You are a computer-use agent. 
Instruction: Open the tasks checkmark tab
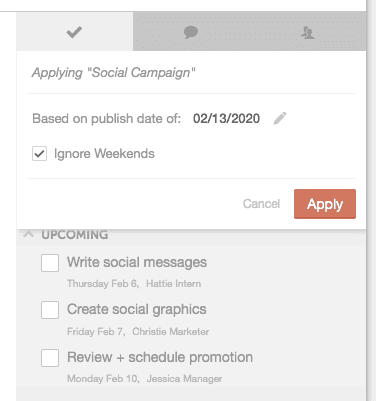click(74, 32)
